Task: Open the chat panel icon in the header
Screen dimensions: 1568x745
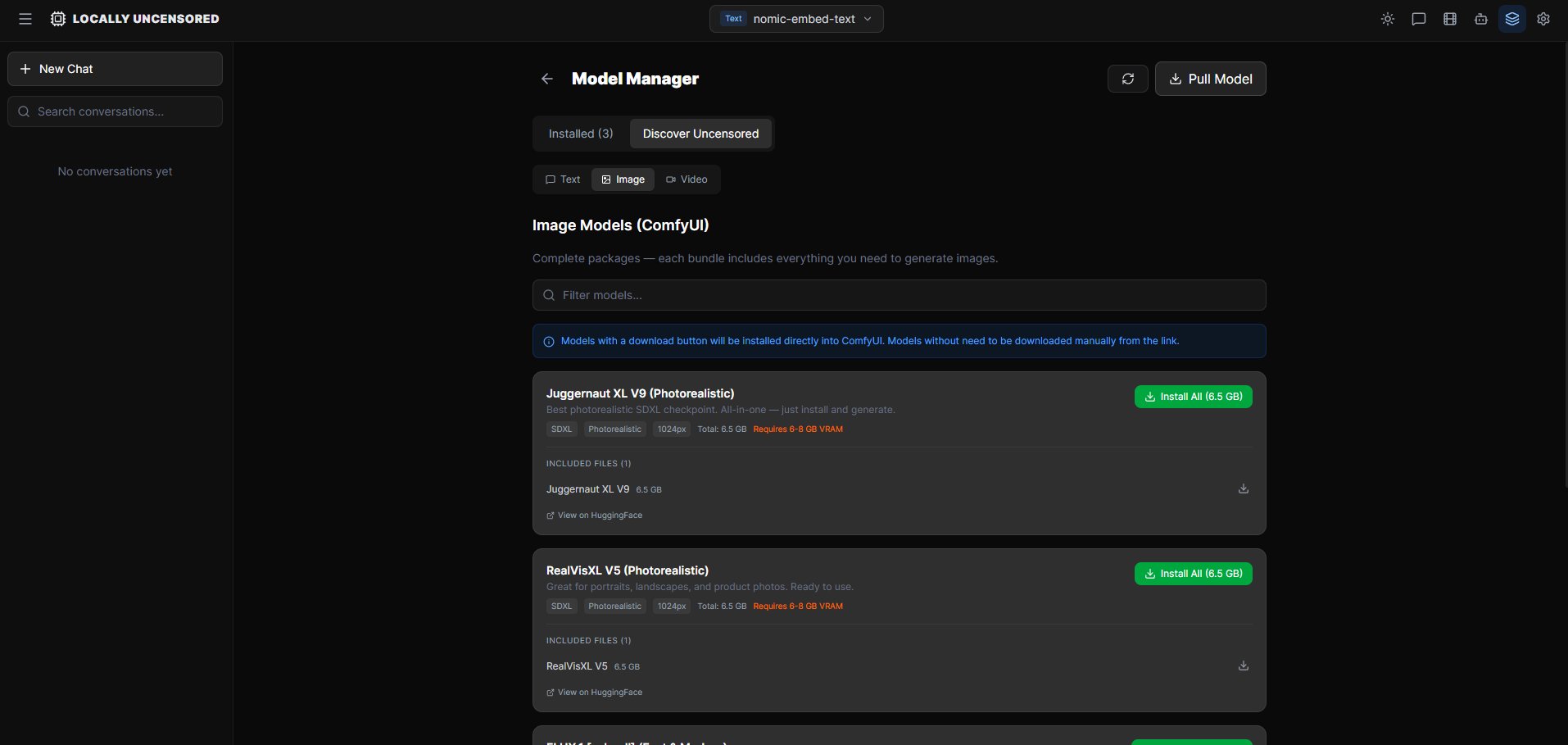Action: [1419, 19]
